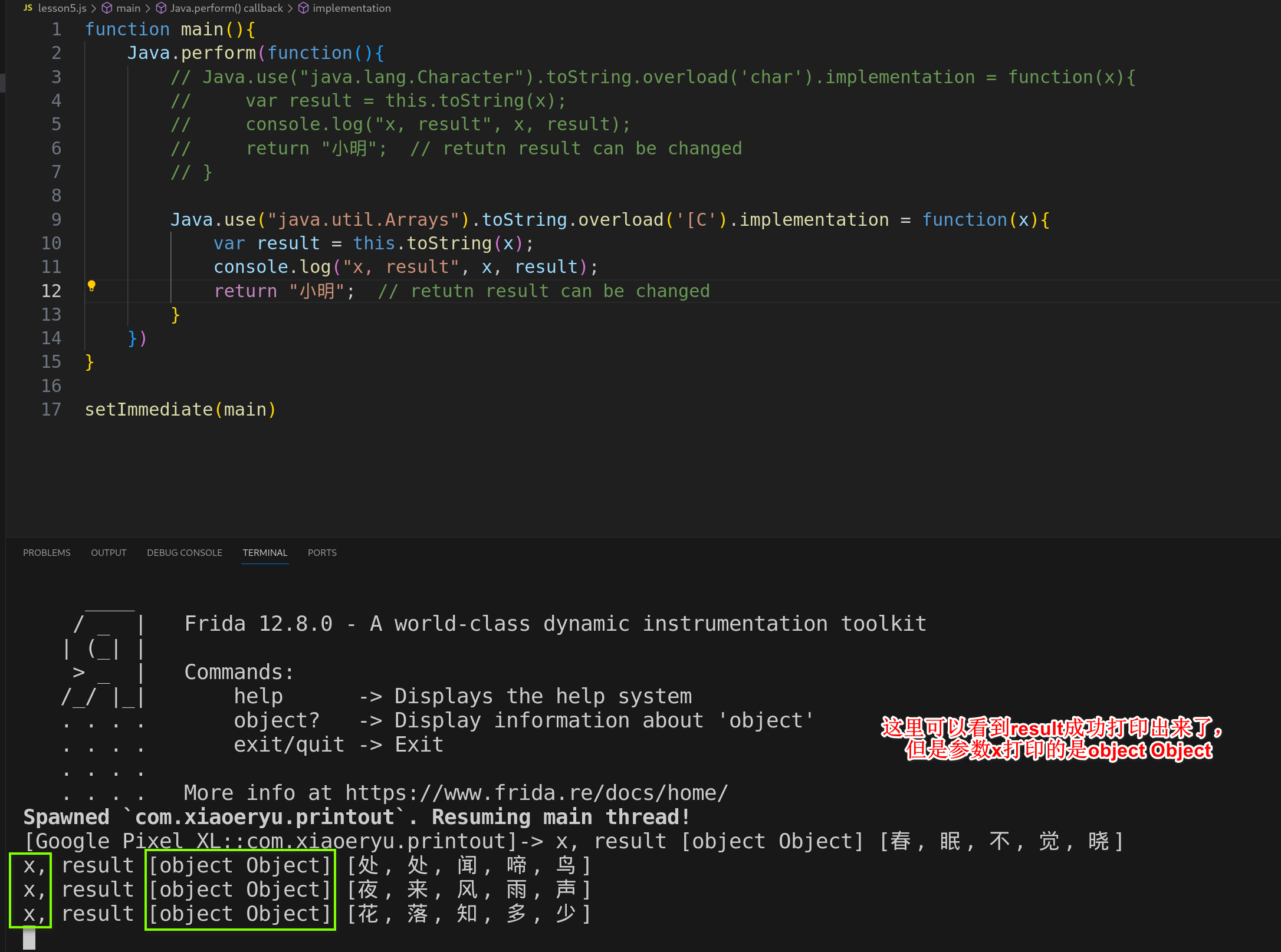Click terminal output row '[处, 处, 闻, 啼, 鸟]'

click(x=469, y=865)
